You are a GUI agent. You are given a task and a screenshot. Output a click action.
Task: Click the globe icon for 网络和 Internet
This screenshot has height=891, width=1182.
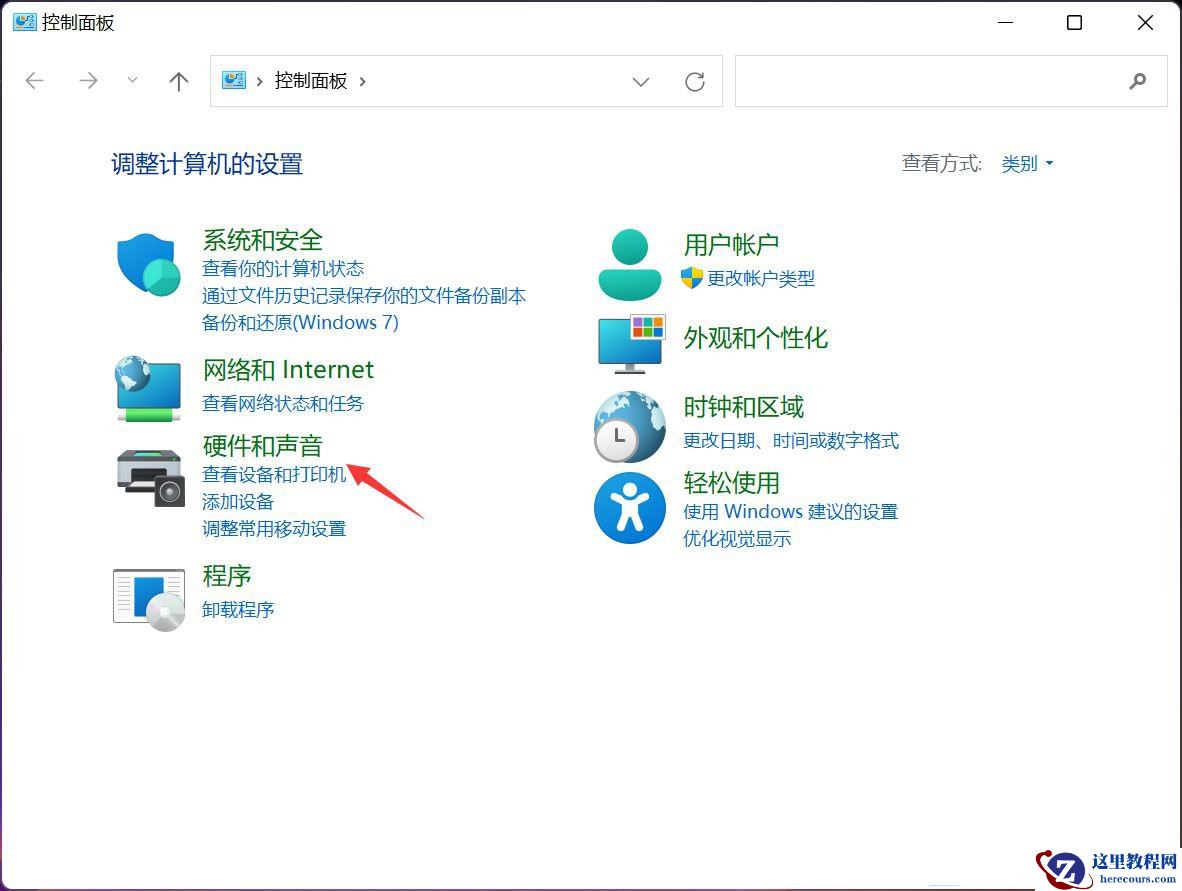coord(148,389)
